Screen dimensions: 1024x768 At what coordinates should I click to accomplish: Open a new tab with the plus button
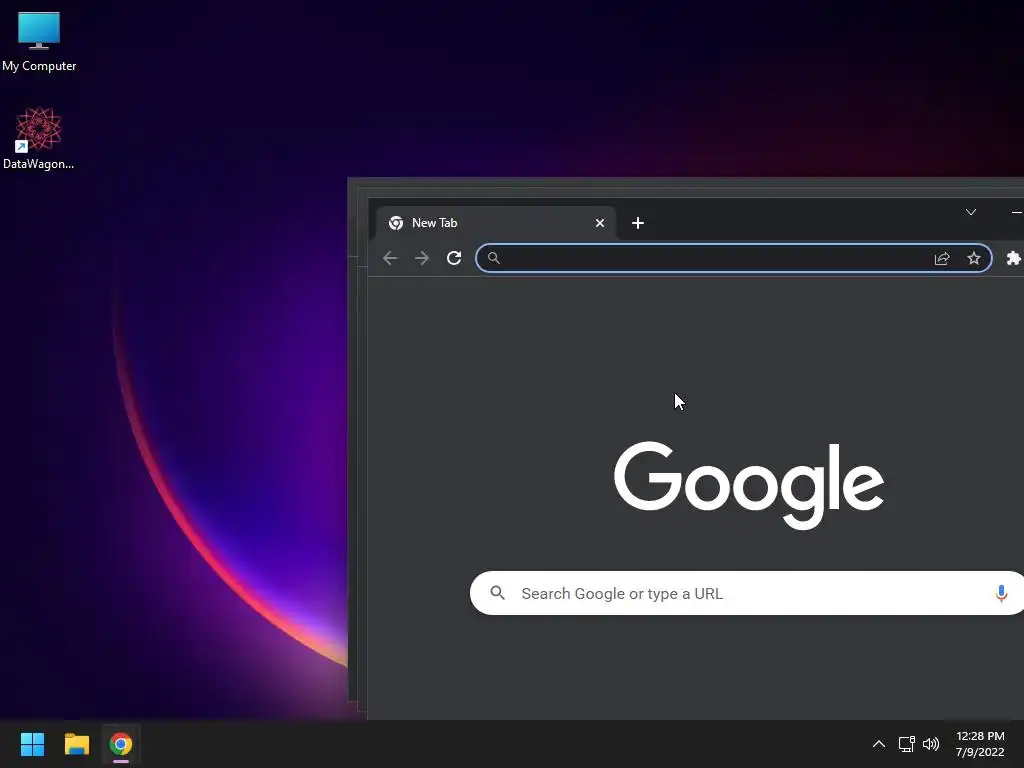coord(638,223)
